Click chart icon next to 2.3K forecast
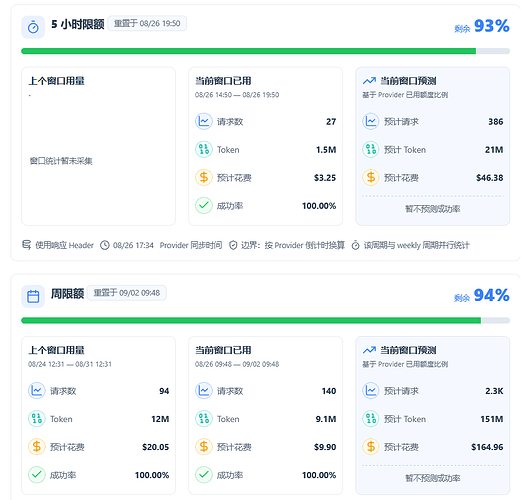Viewport: 521px width, 500px height. click(x=371, y=391)
